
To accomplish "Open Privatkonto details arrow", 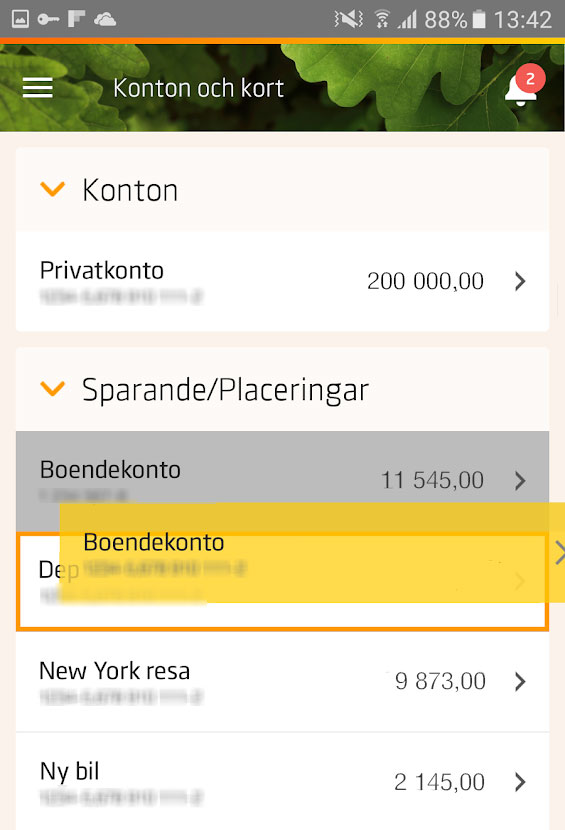I will pyautogui.click(x=520, y=281).
